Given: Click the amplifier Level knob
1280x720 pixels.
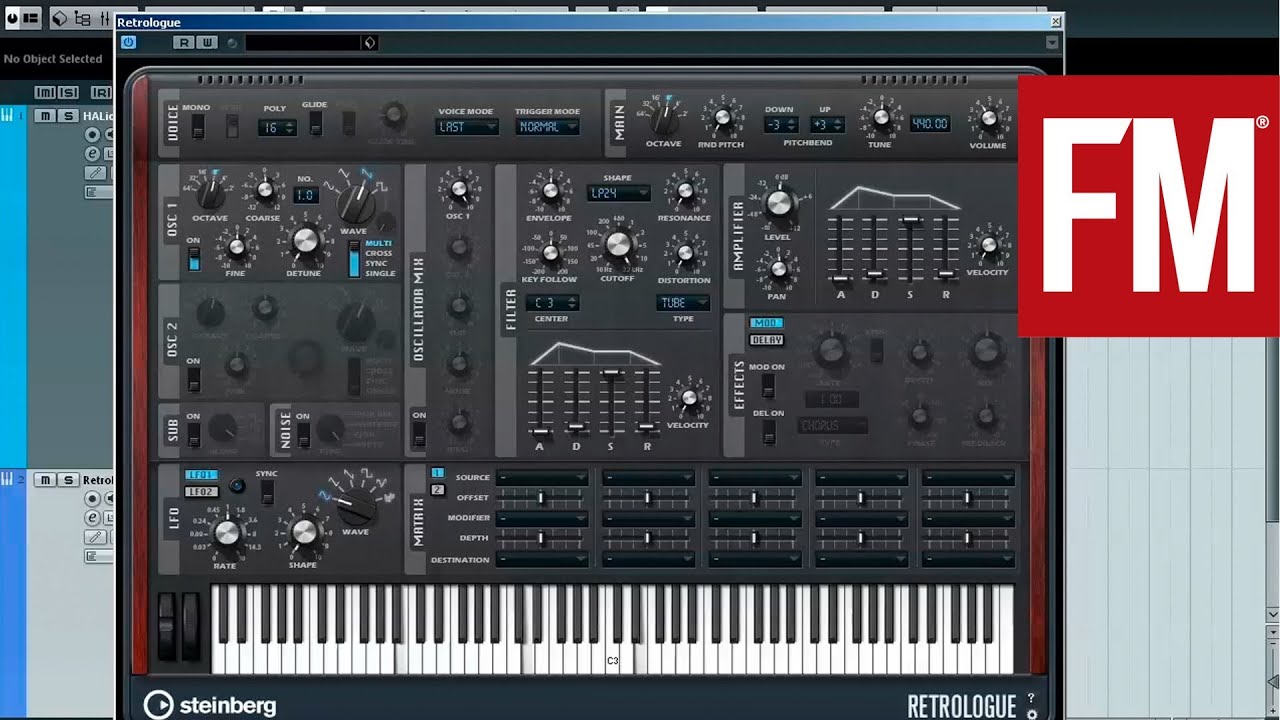Looking at the screenshot, I should (779, 205).
